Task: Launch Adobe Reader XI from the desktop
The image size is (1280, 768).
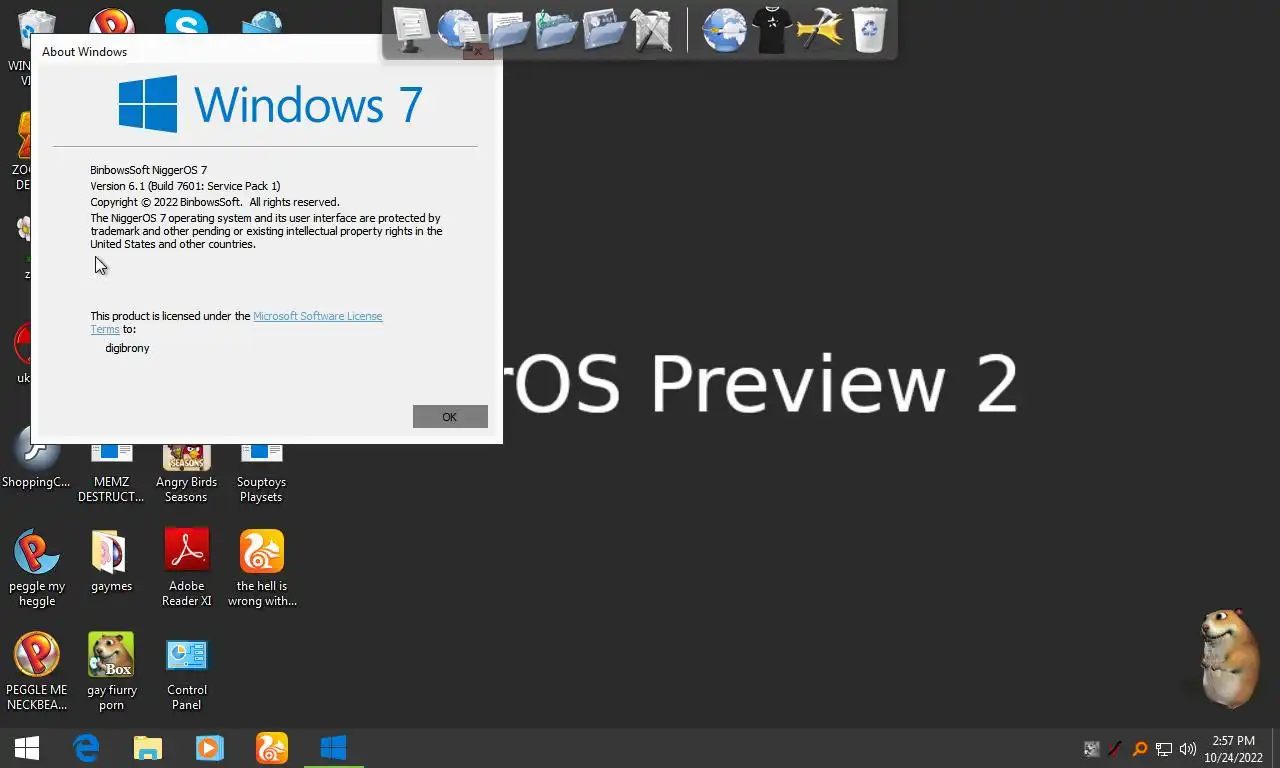Action: point(187,568)
